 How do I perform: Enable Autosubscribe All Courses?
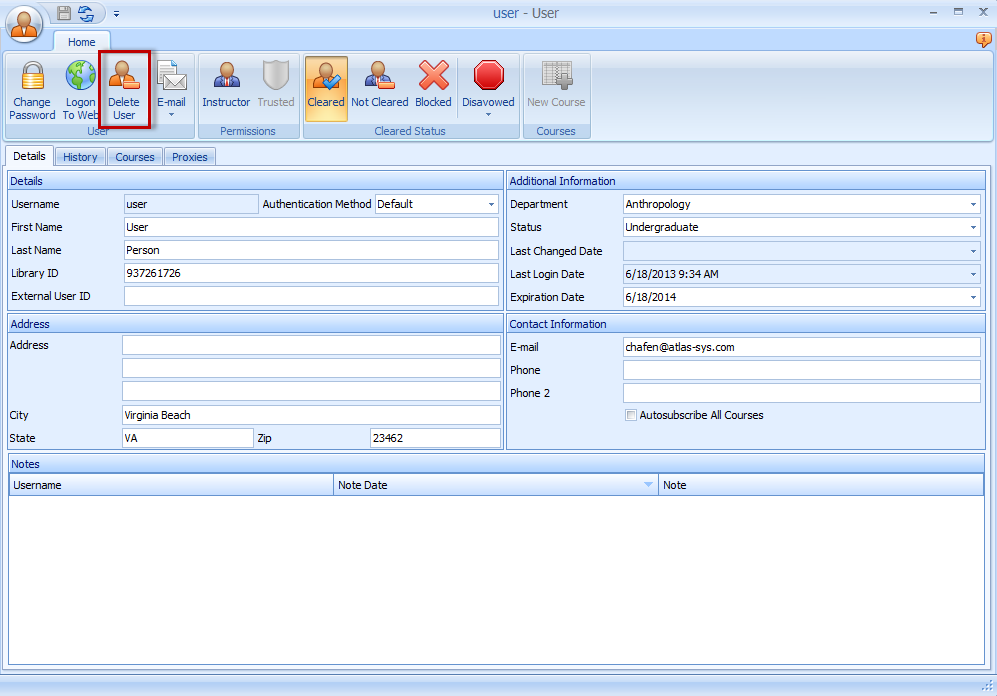tap(630, 416)
